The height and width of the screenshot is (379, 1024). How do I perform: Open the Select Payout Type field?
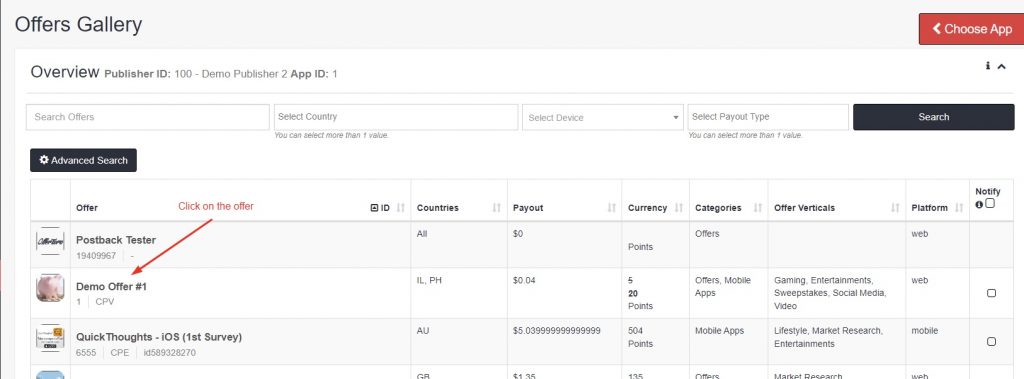pos(768,117)
